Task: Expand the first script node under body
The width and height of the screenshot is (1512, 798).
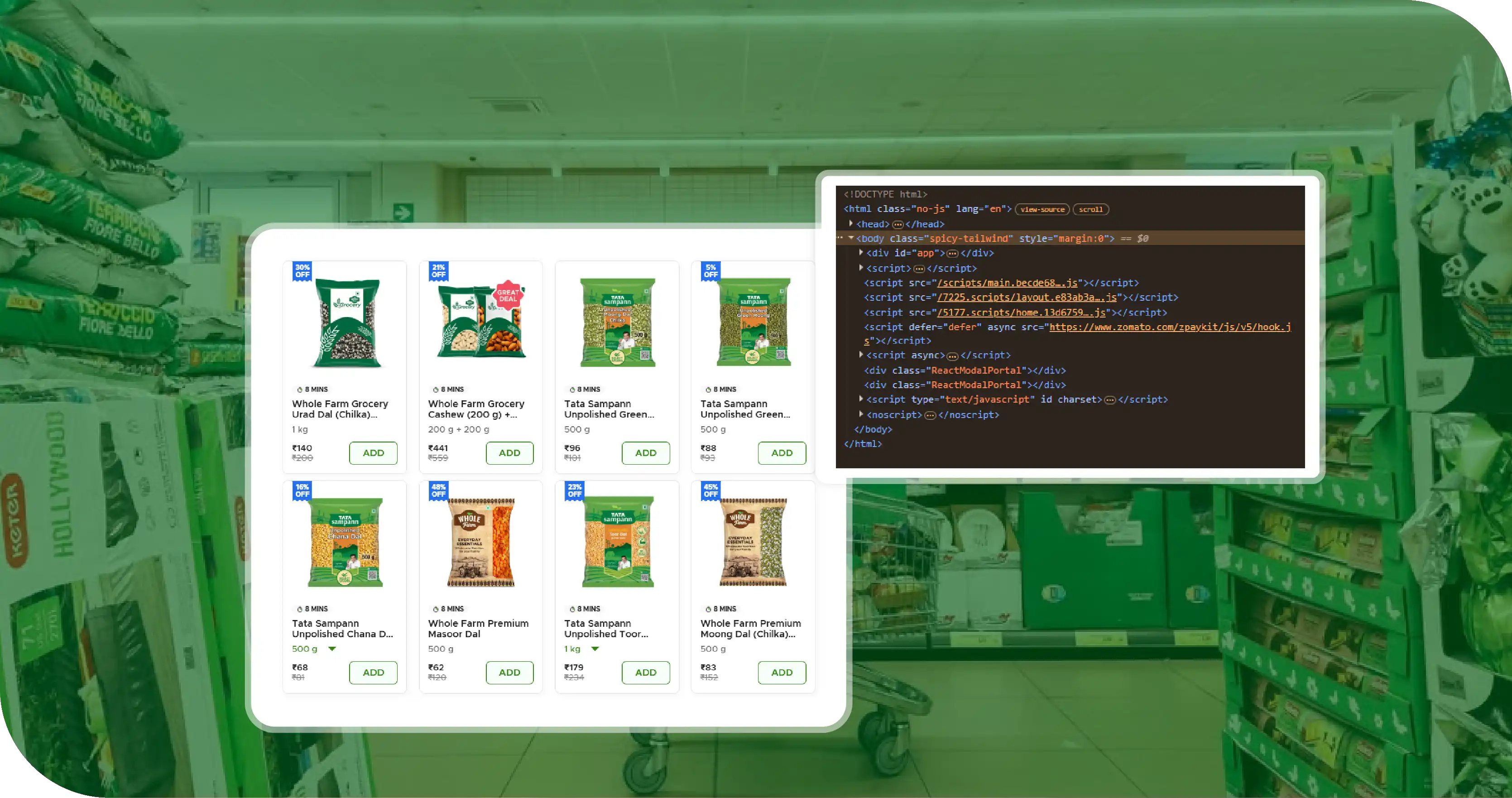Action: pos(861,268)
